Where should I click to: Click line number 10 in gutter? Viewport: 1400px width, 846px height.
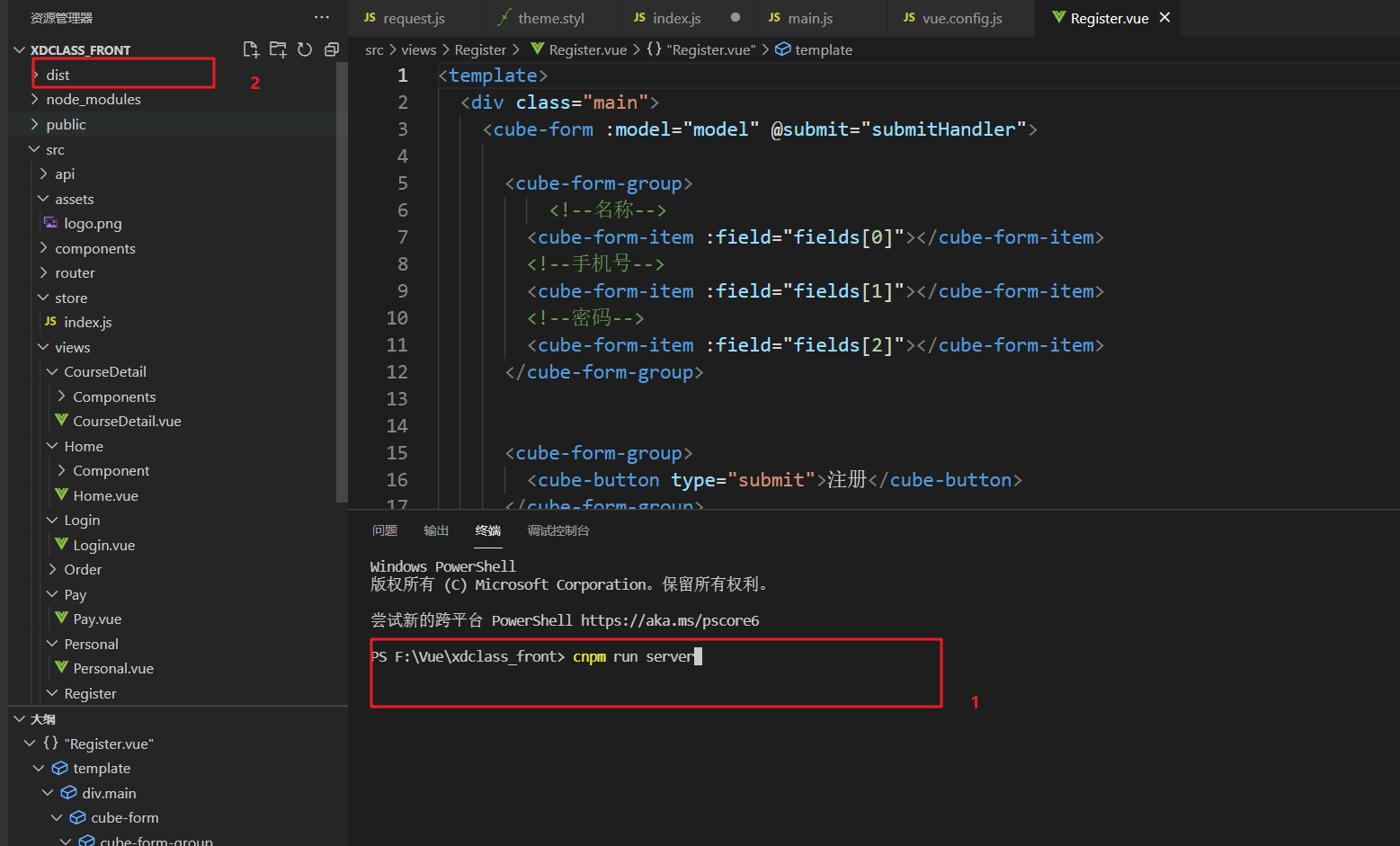(397, 317)
